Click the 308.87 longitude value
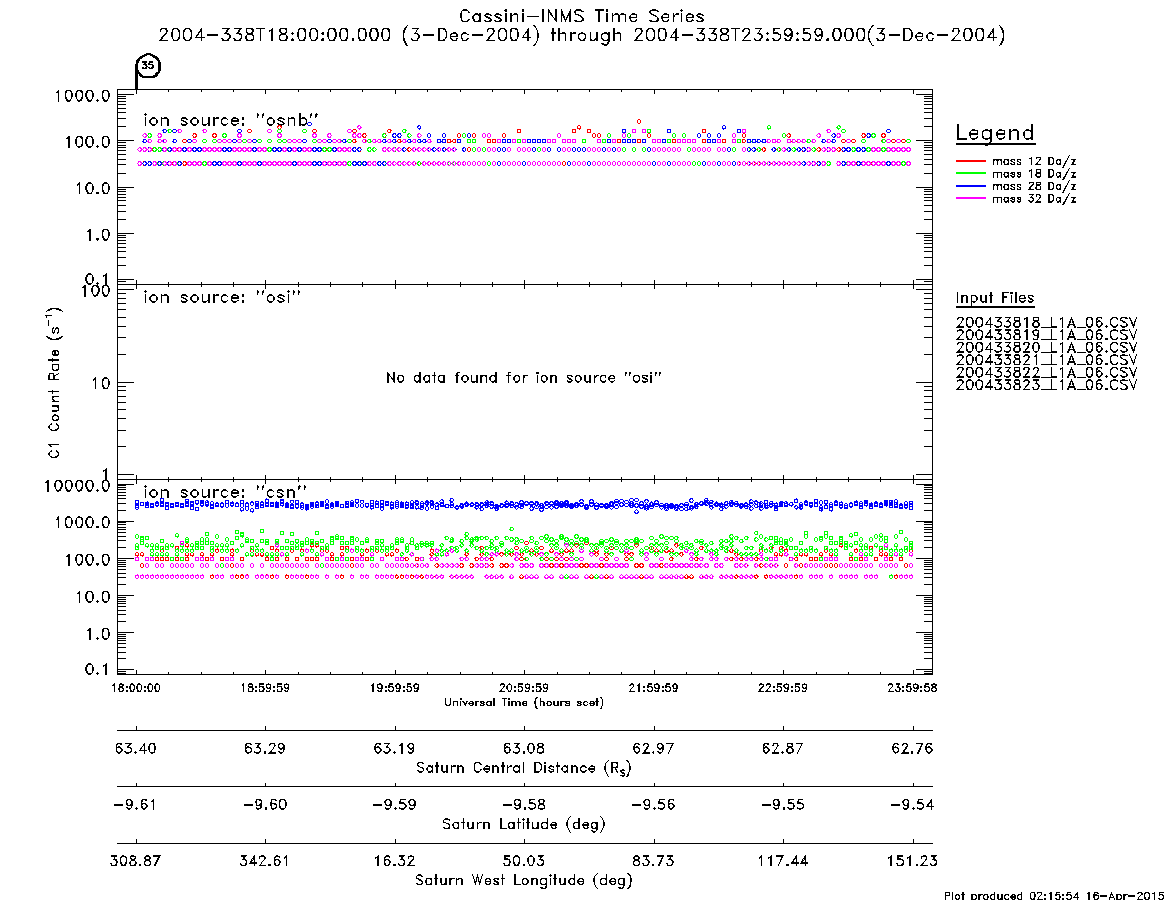Screen dimensions: 1165x900 [136, 861]
